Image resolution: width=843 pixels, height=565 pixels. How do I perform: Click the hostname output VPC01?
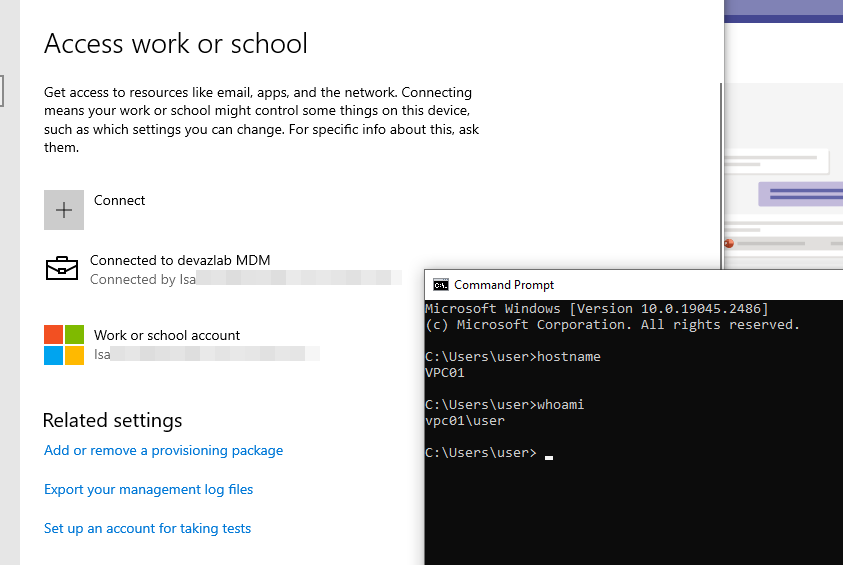445,373
